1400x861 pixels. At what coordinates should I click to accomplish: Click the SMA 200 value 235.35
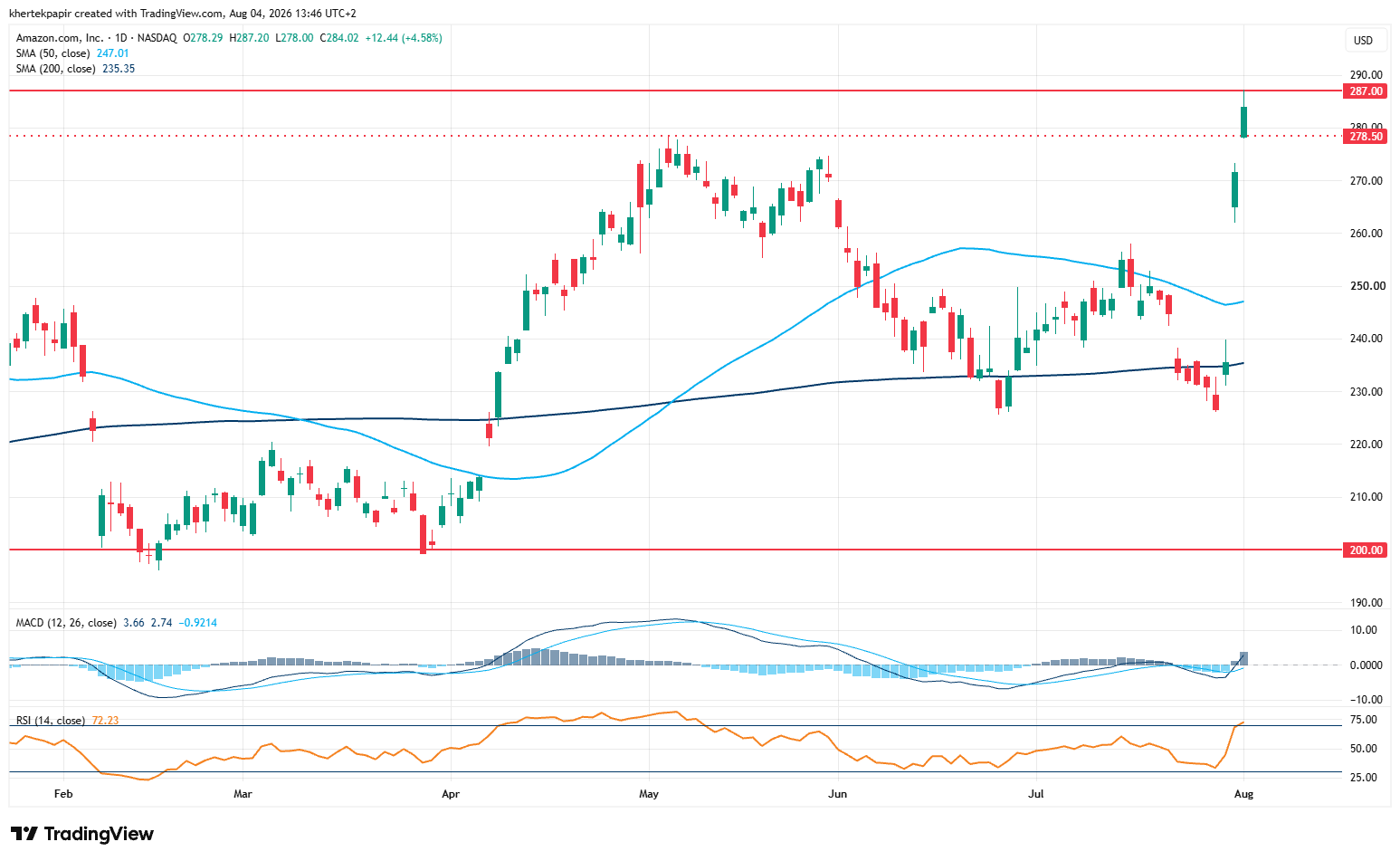(x=119, y=69)
